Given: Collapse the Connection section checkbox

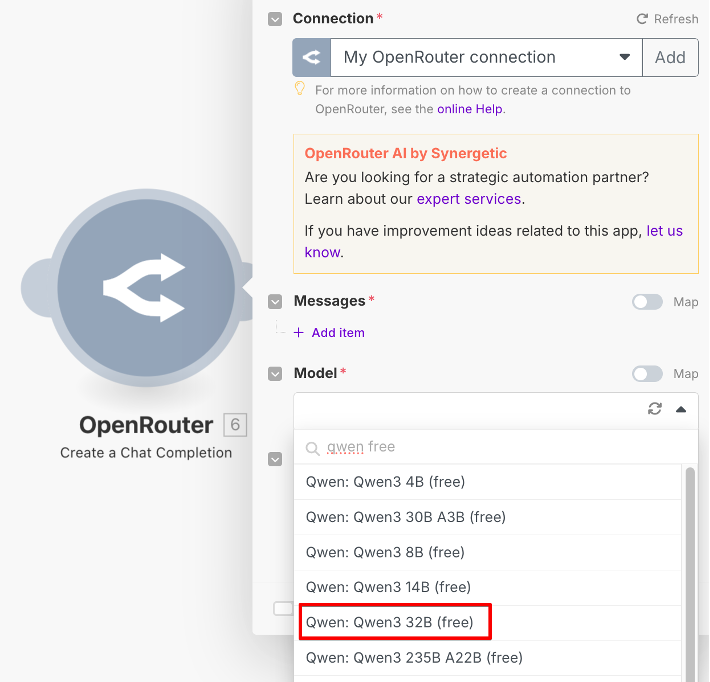Looking at the screenshot, I should (x=275, y=19).
